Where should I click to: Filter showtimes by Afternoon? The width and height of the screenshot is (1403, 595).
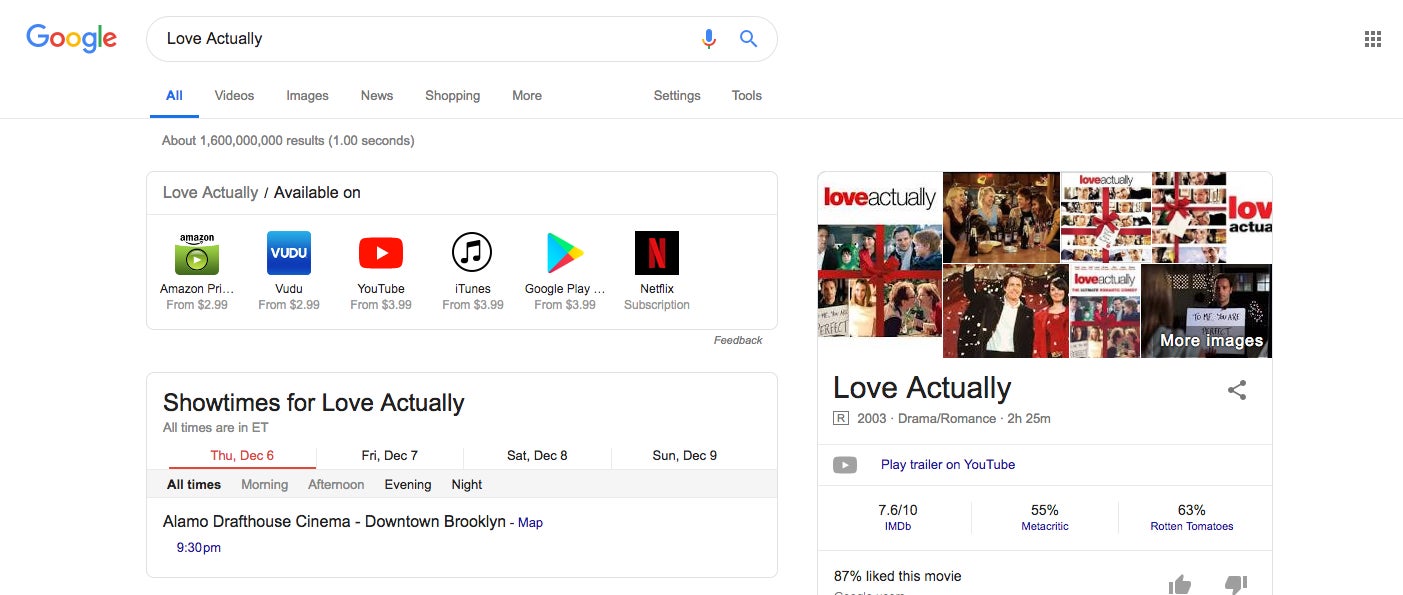pyautogui.click(x=336, y=485)
